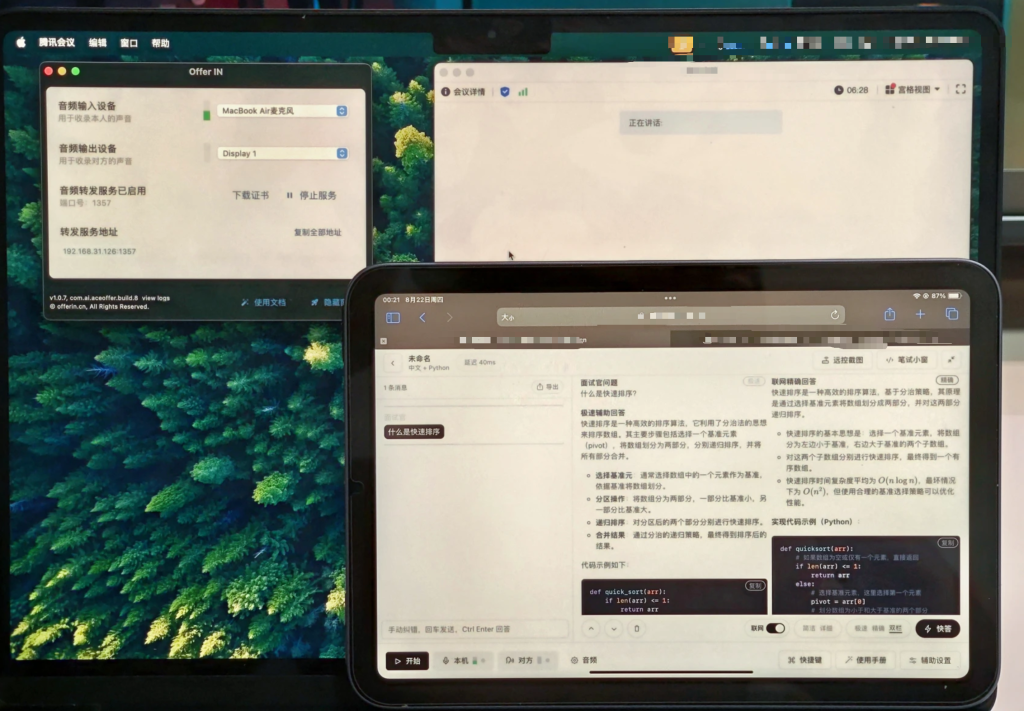This screenshot has width=1024, height=711.
Task: Expand the Display 1 audio output dropdown
Action: coord(283,153)
